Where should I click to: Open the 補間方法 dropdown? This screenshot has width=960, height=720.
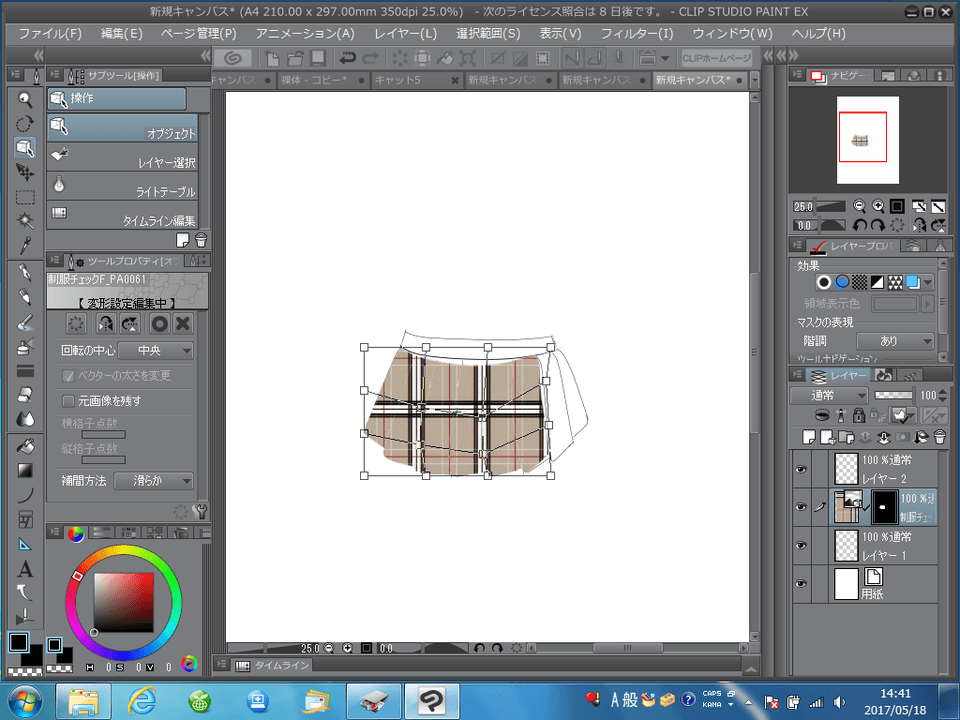[154, 481]
